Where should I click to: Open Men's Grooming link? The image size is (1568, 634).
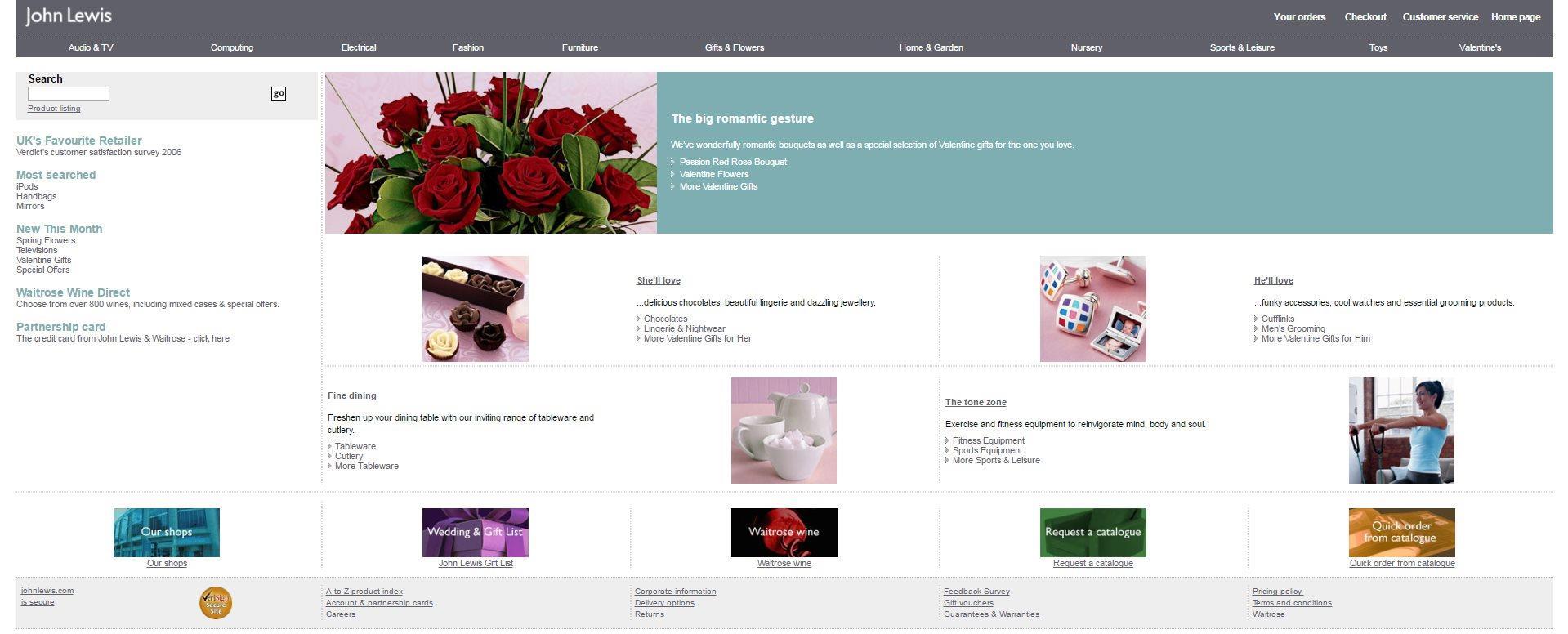1293,328
